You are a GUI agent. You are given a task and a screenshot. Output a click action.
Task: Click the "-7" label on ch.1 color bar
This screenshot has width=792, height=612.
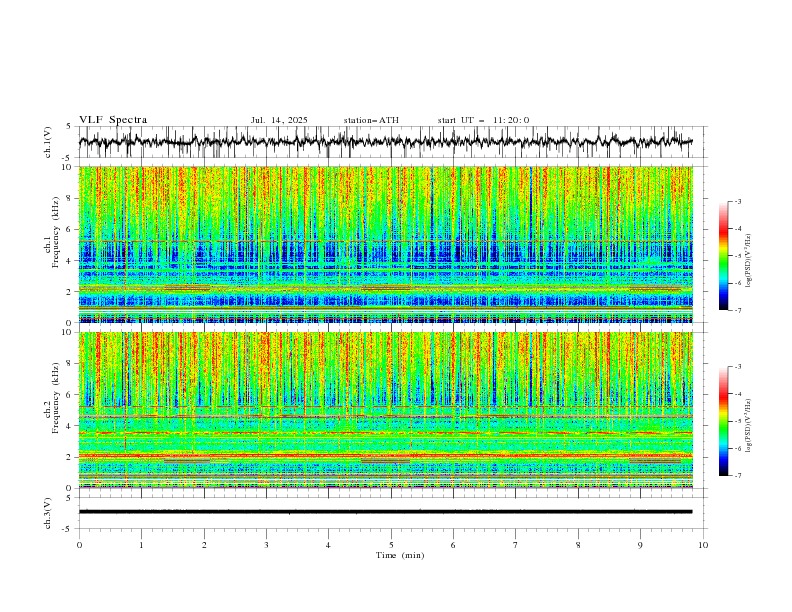coord(737,310)
